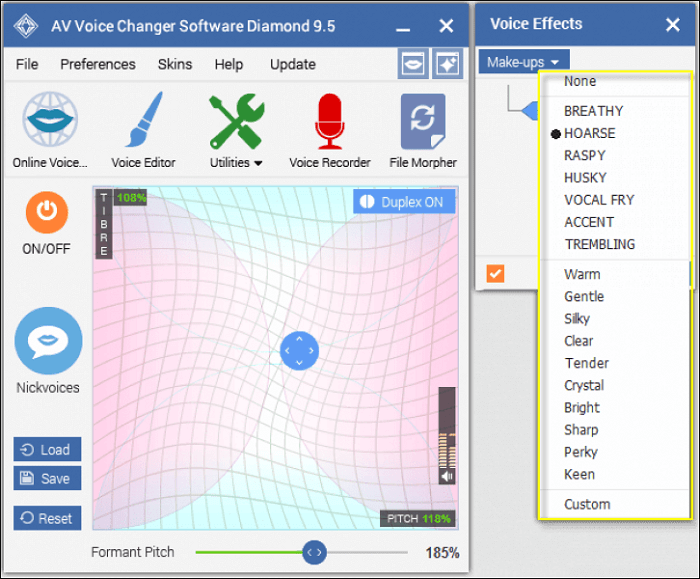This screenshot has height=579, width=700.
Task: Click the Nickvoices speech bubble icon
Action: point(48,341)
